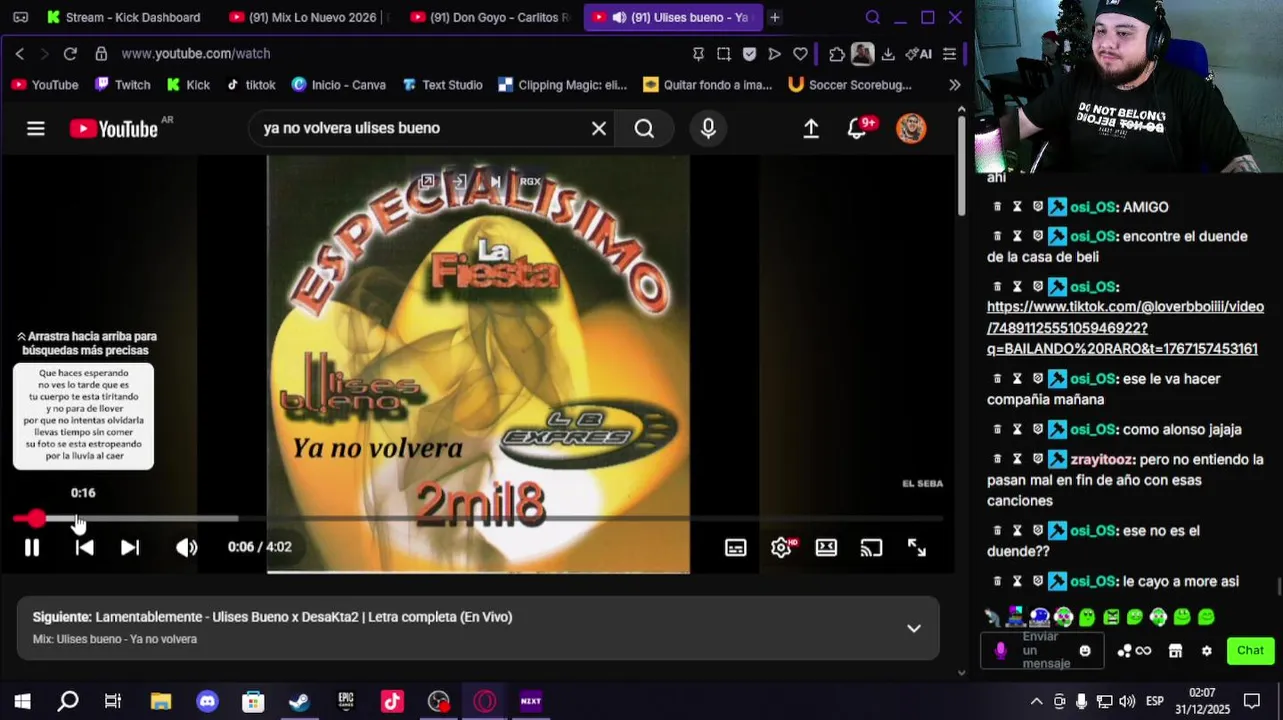Open the Twitch bookmark

tap(122, 85)
